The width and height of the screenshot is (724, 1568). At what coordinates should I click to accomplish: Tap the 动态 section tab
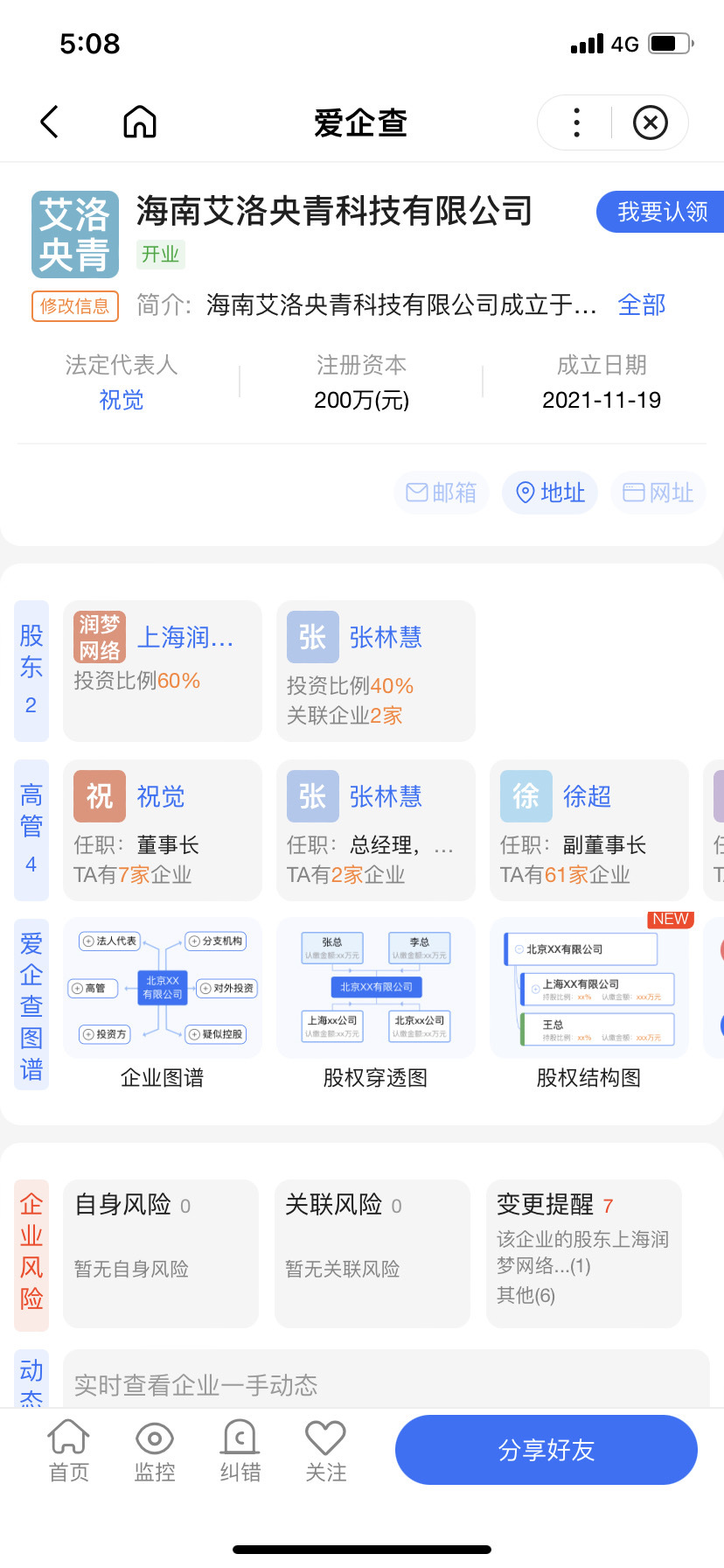click(x=31, y=1379)
